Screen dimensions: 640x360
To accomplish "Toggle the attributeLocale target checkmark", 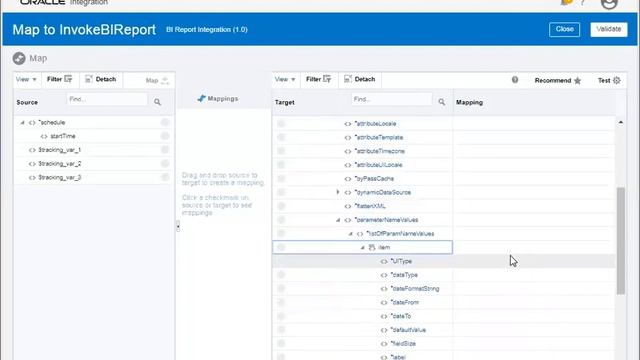I will pyautogui.click(x=281, y=123).
